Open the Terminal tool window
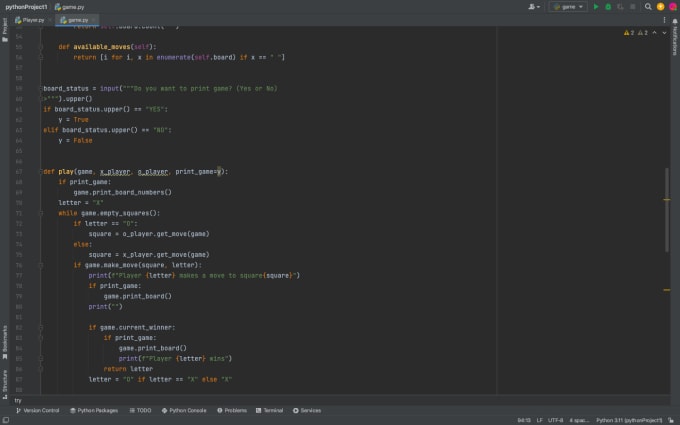 [x=269, y=410]
